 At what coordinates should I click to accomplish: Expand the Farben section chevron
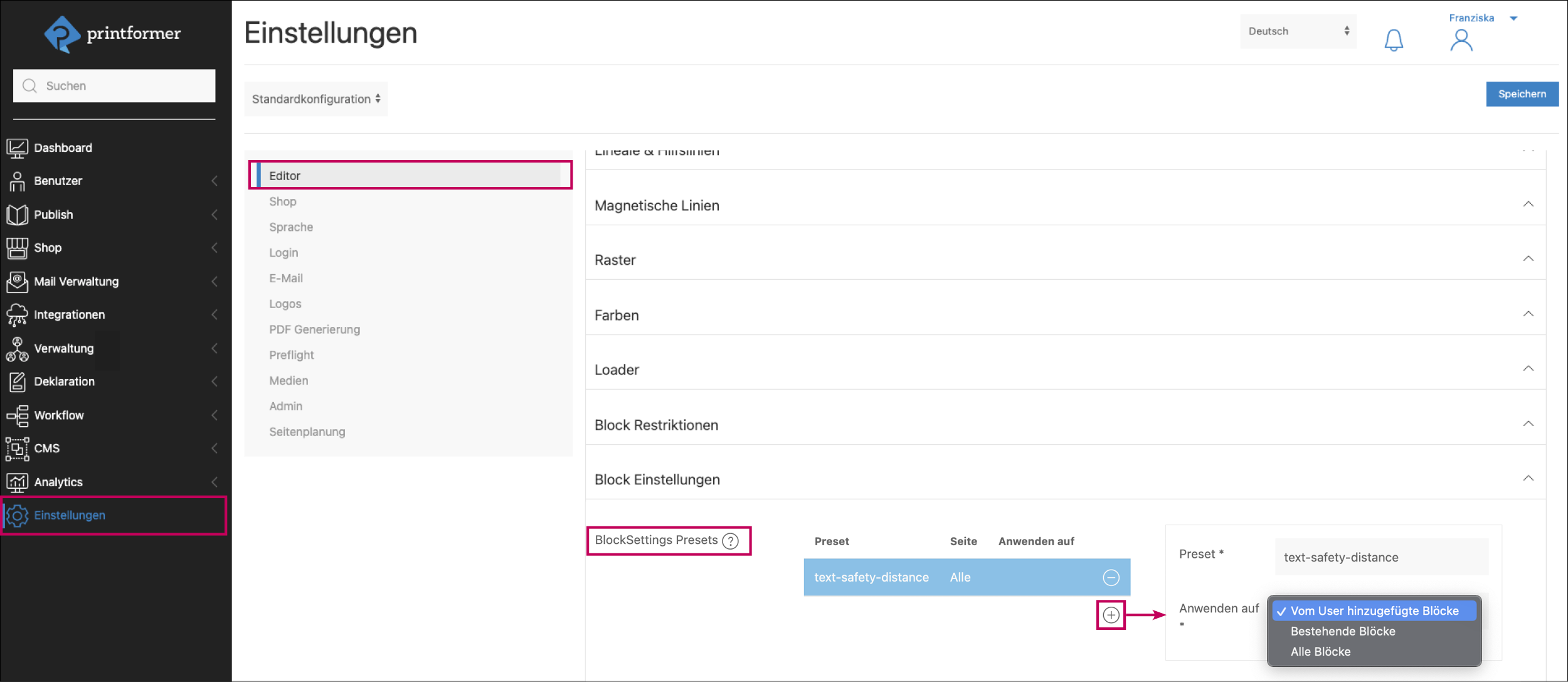(x=1528, y=314)
